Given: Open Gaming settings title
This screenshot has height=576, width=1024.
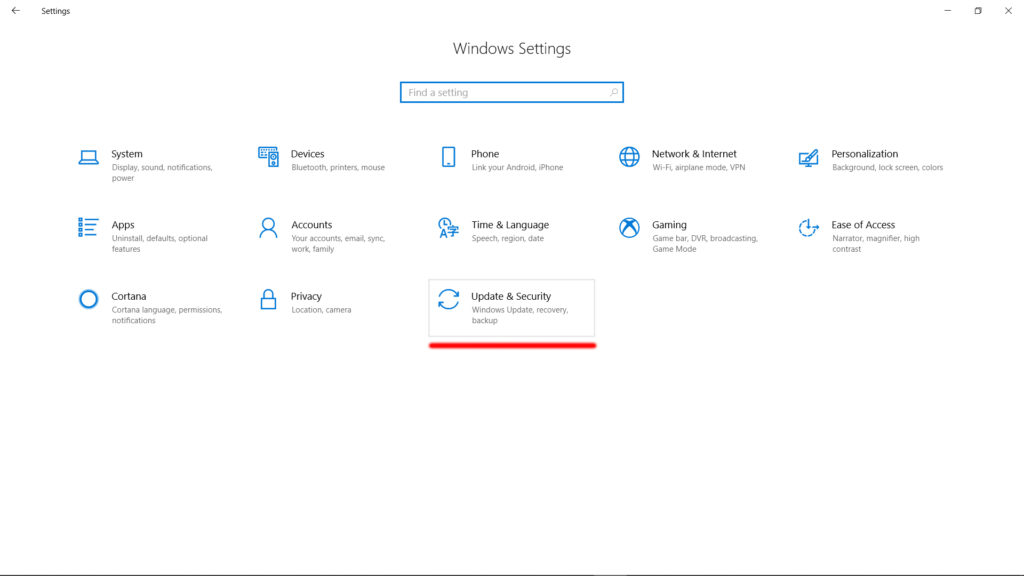Looking at the screenshot, I should tap(669, 225).
